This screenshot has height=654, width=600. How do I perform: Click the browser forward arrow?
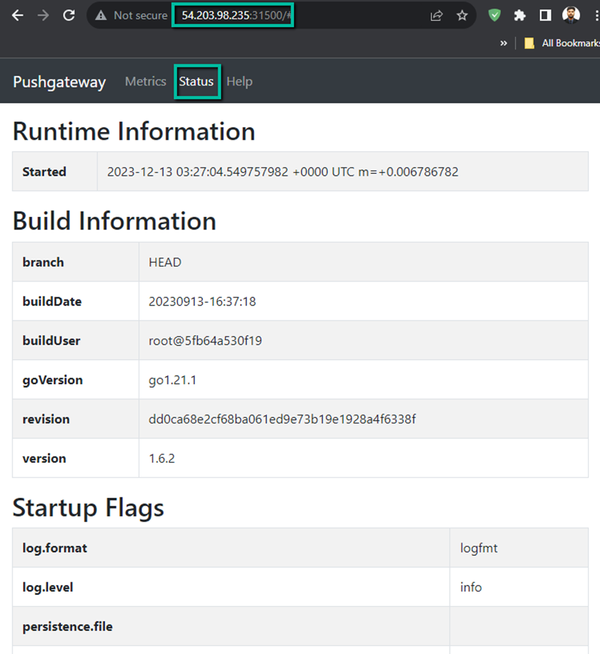point(43,16)
